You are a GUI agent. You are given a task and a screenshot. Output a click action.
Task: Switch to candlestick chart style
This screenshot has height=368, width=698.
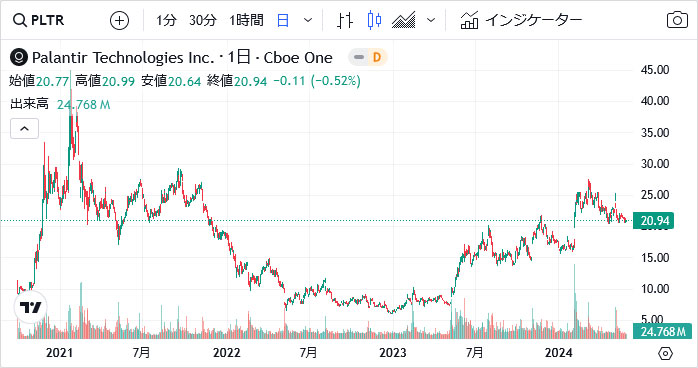[x=374, y=20]
